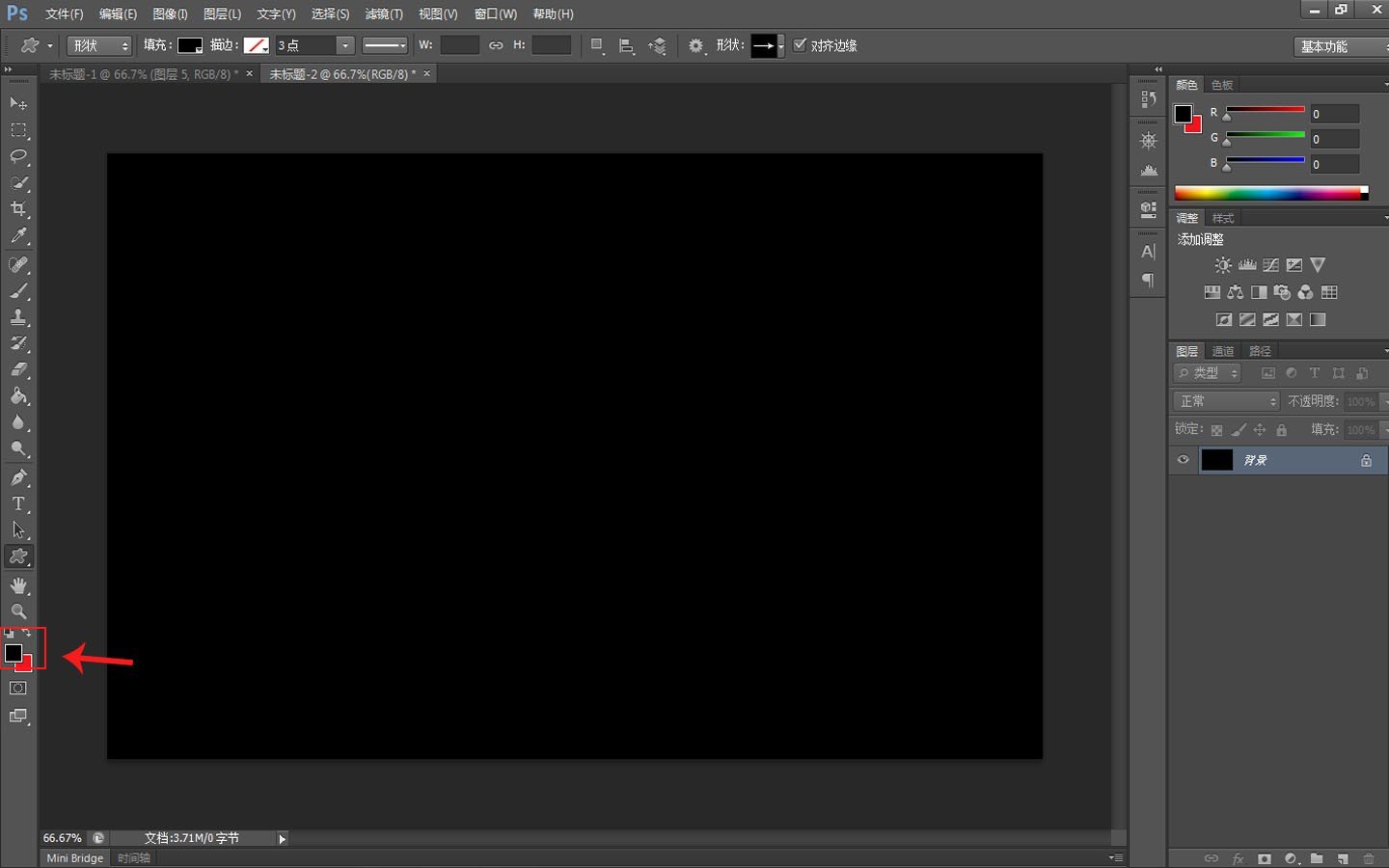
Task: Select the Custom Shape tool
Action: (18, 556)
